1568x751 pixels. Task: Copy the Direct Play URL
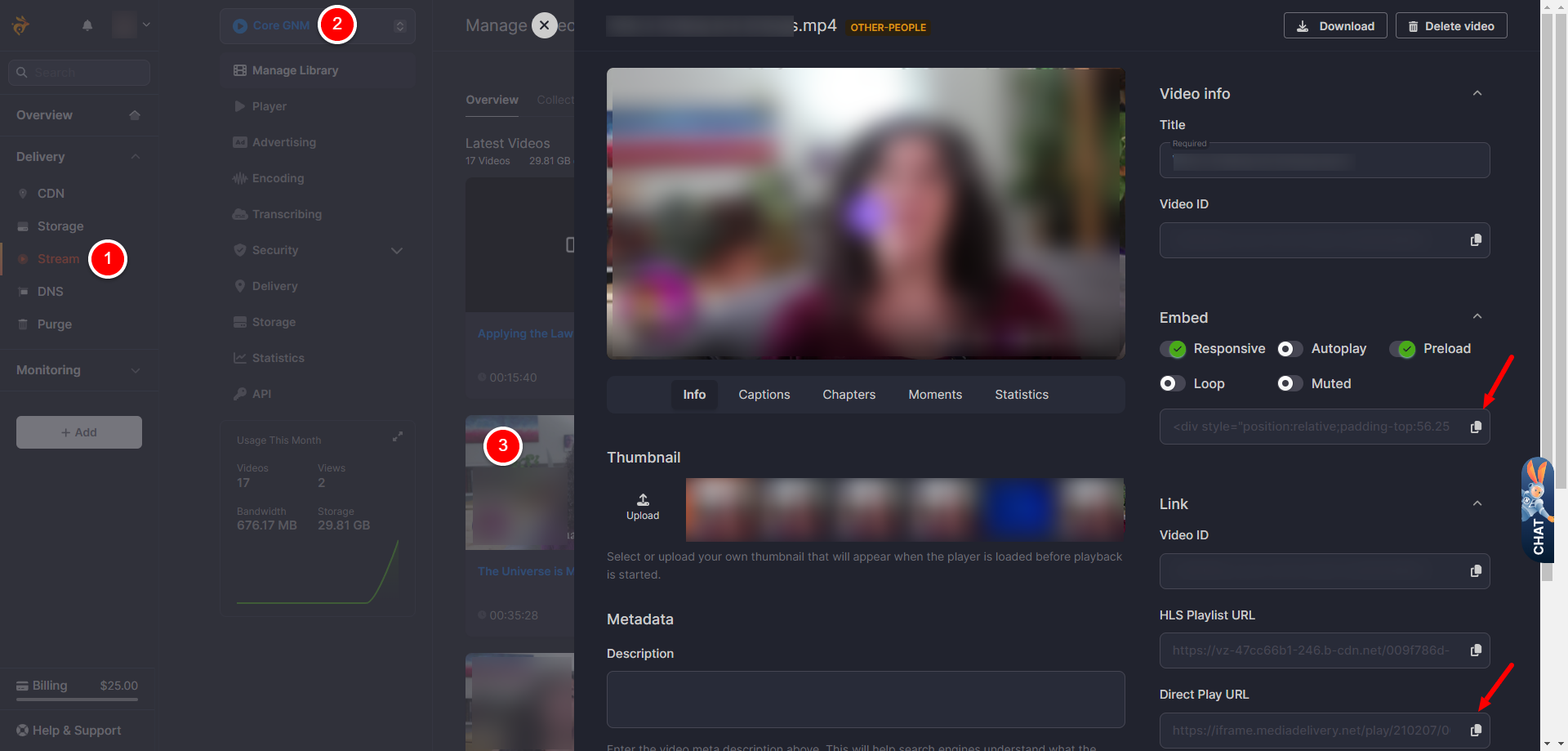[1476, 731]
